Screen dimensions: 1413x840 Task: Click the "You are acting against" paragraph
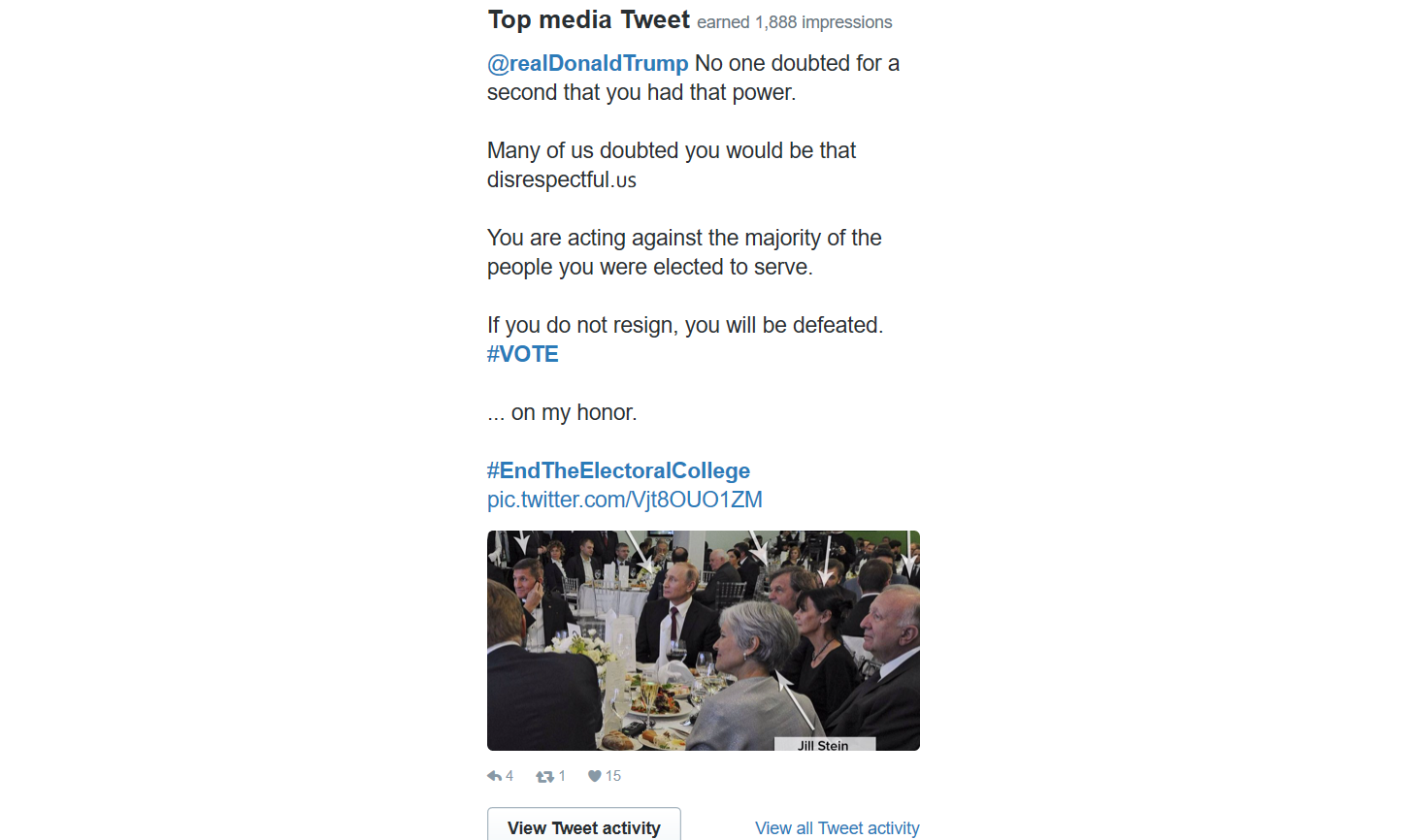click(684, 252)
